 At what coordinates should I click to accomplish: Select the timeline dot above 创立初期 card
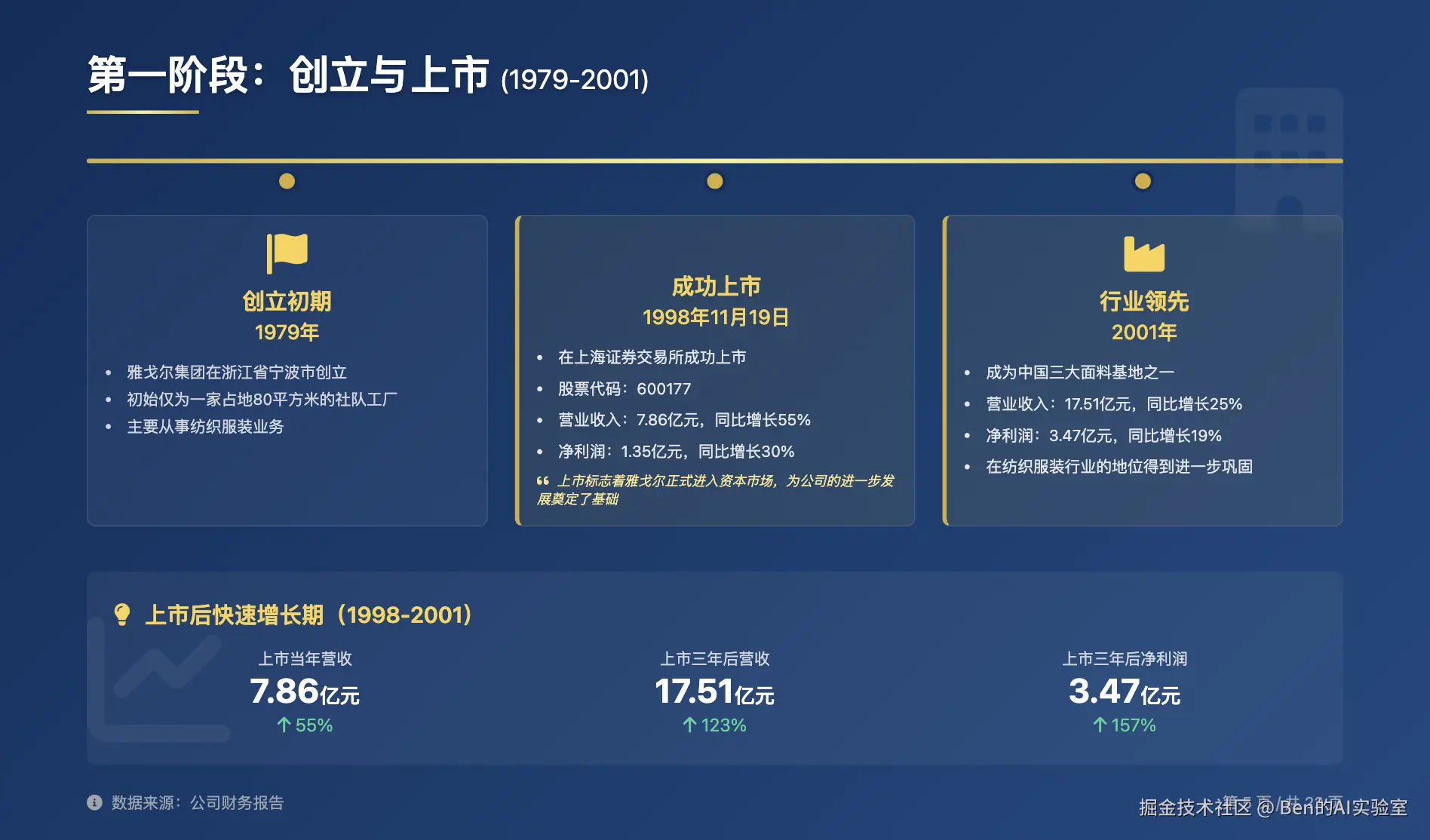[x=287, y=181]
